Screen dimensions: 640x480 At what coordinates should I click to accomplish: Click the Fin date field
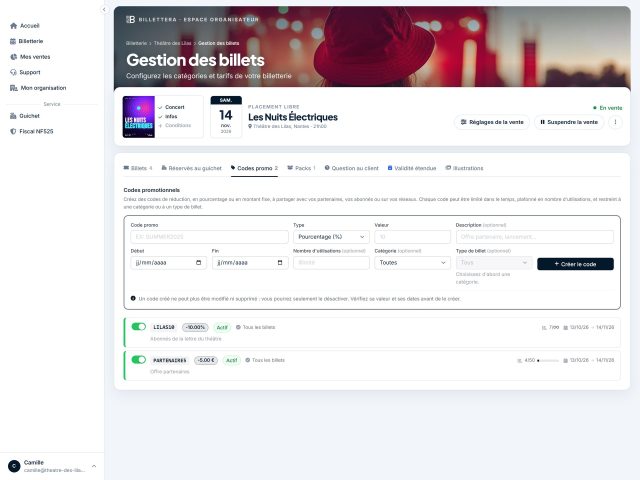(x=250, y=262)
